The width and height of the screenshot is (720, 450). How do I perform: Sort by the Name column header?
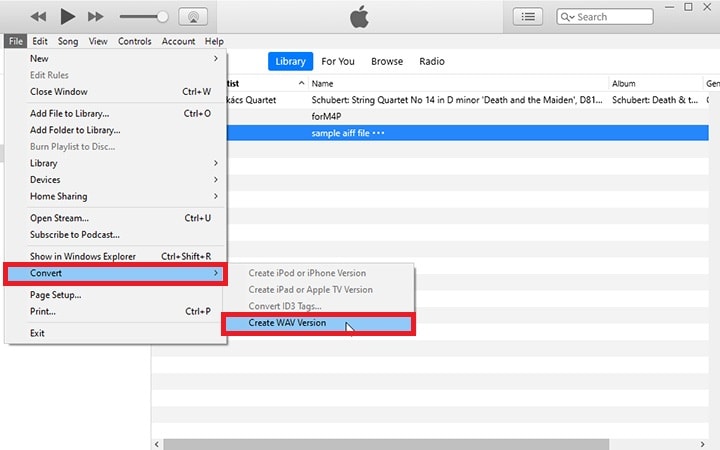pyautogui.click(x=458, y=84)
